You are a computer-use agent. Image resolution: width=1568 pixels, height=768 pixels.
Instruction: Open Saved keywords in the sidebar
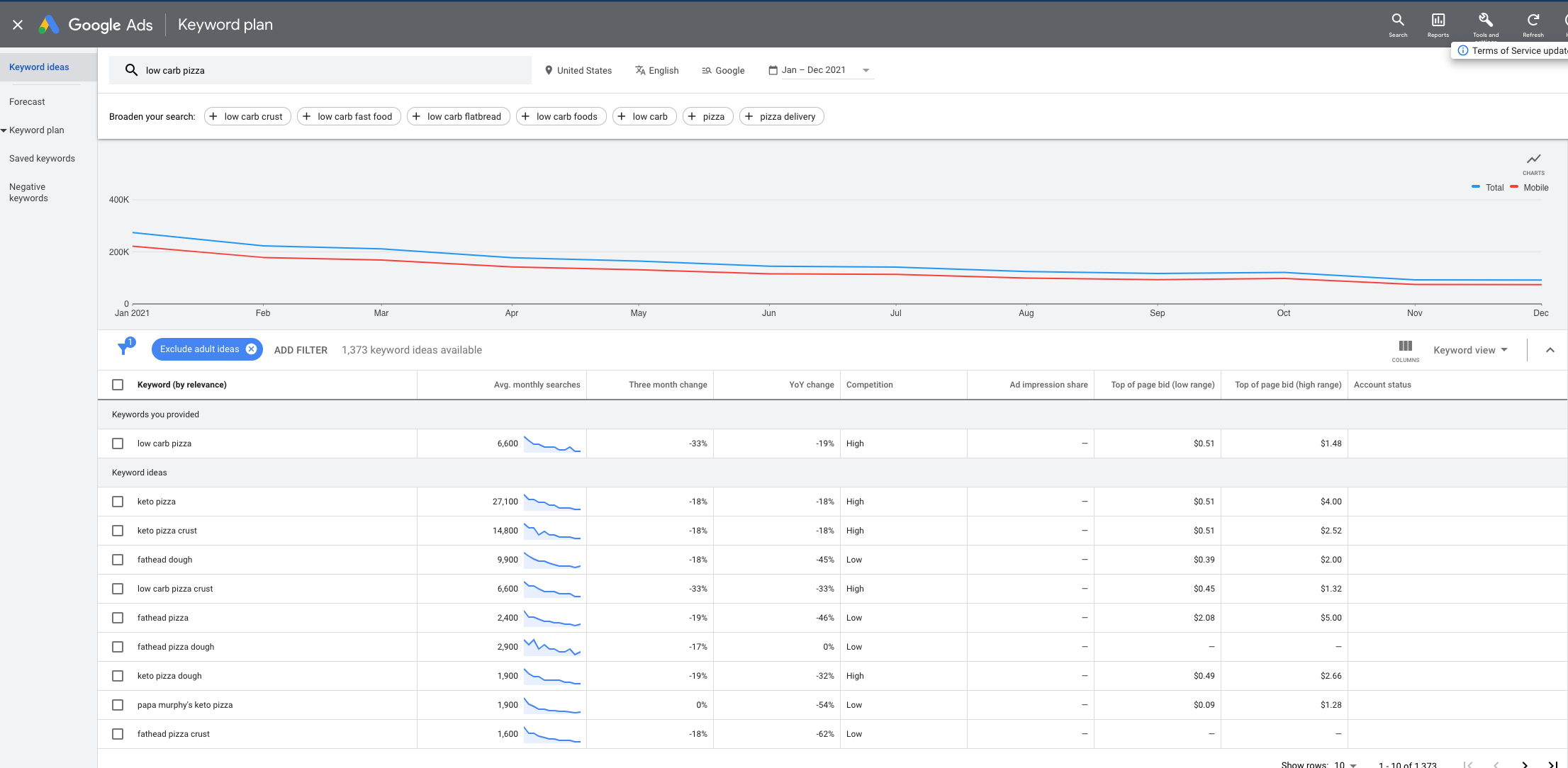point(42,159)
